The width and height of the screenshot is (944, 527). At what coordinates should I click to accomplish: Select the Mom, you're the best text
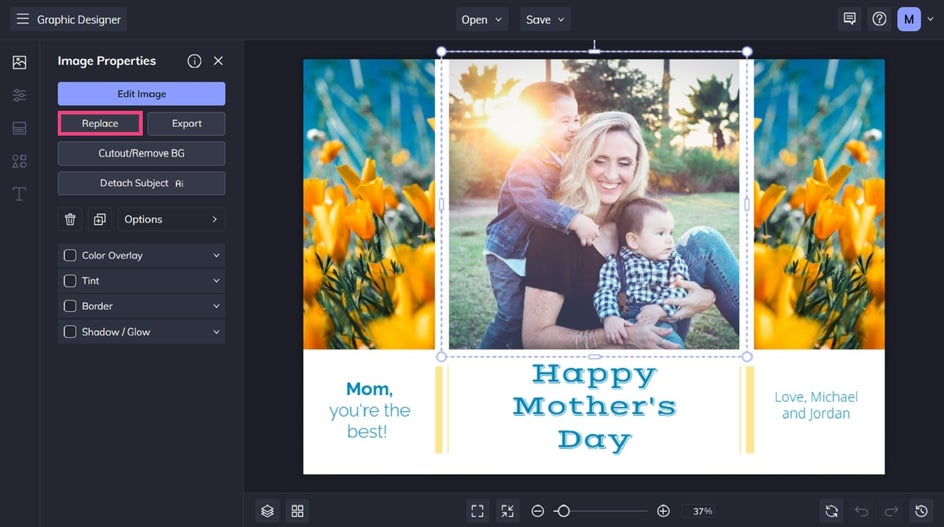coord(369,410)
